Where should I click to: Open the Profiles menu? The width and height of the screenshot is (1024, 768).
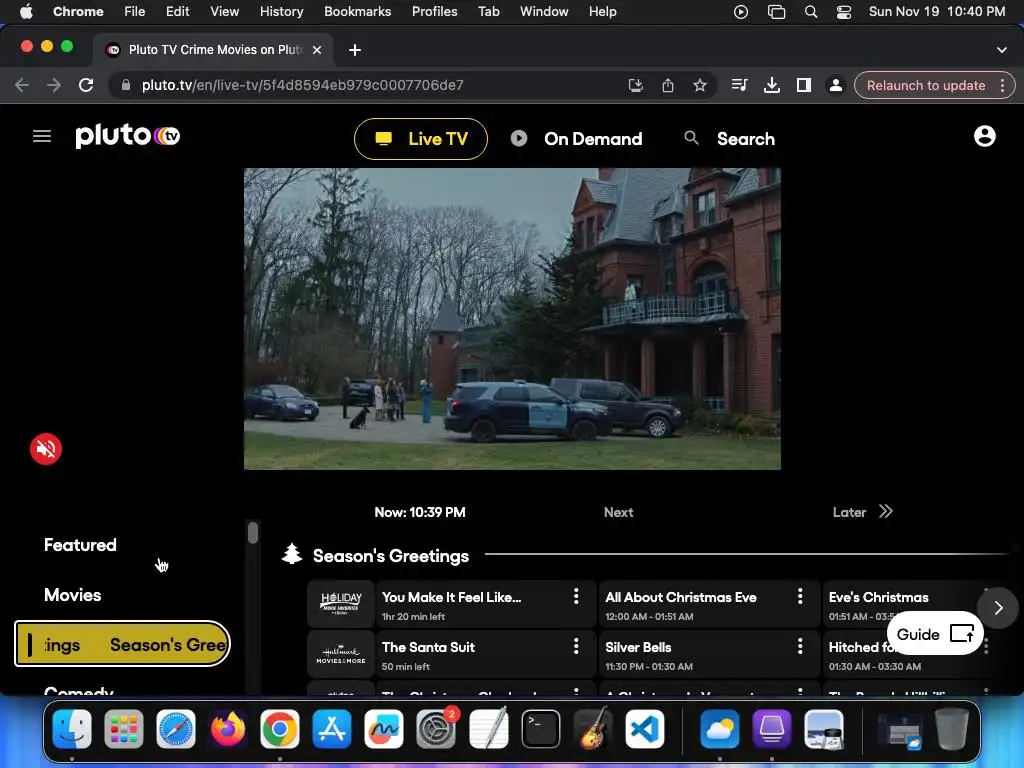434,11
